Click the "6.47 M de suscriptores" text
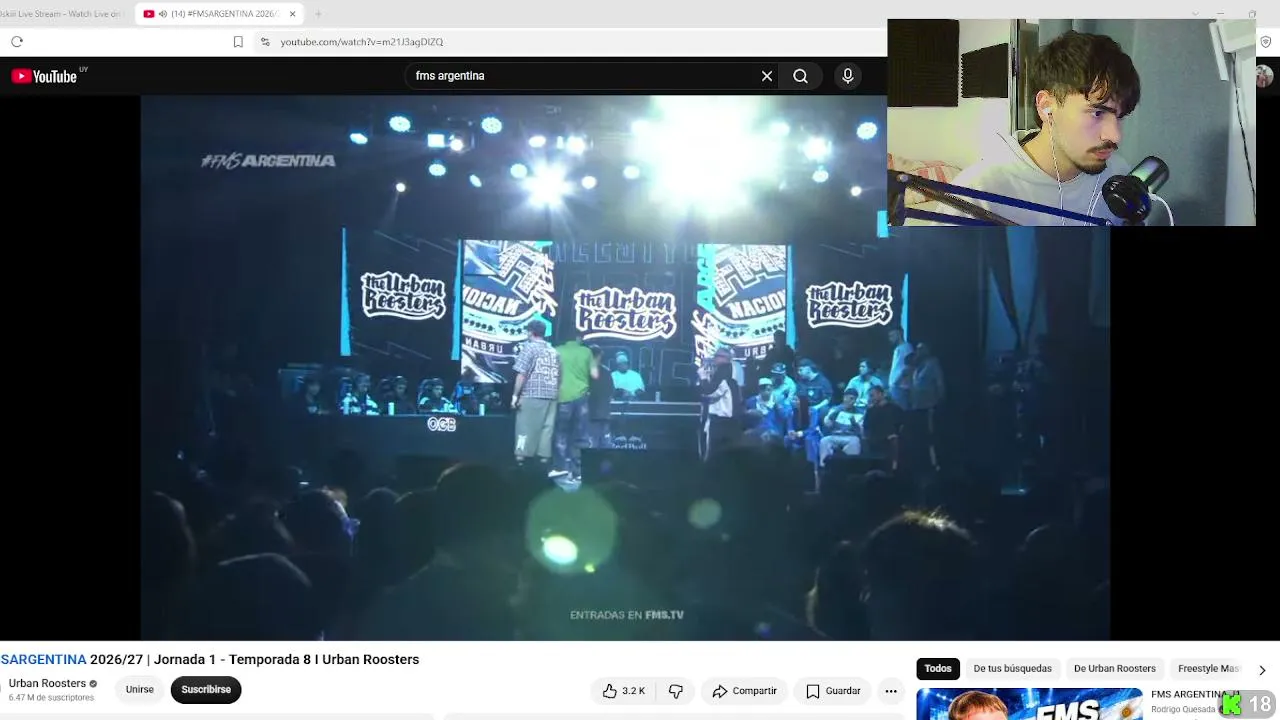The height and width of the screenshot is (720, 1280). point(51,698)
